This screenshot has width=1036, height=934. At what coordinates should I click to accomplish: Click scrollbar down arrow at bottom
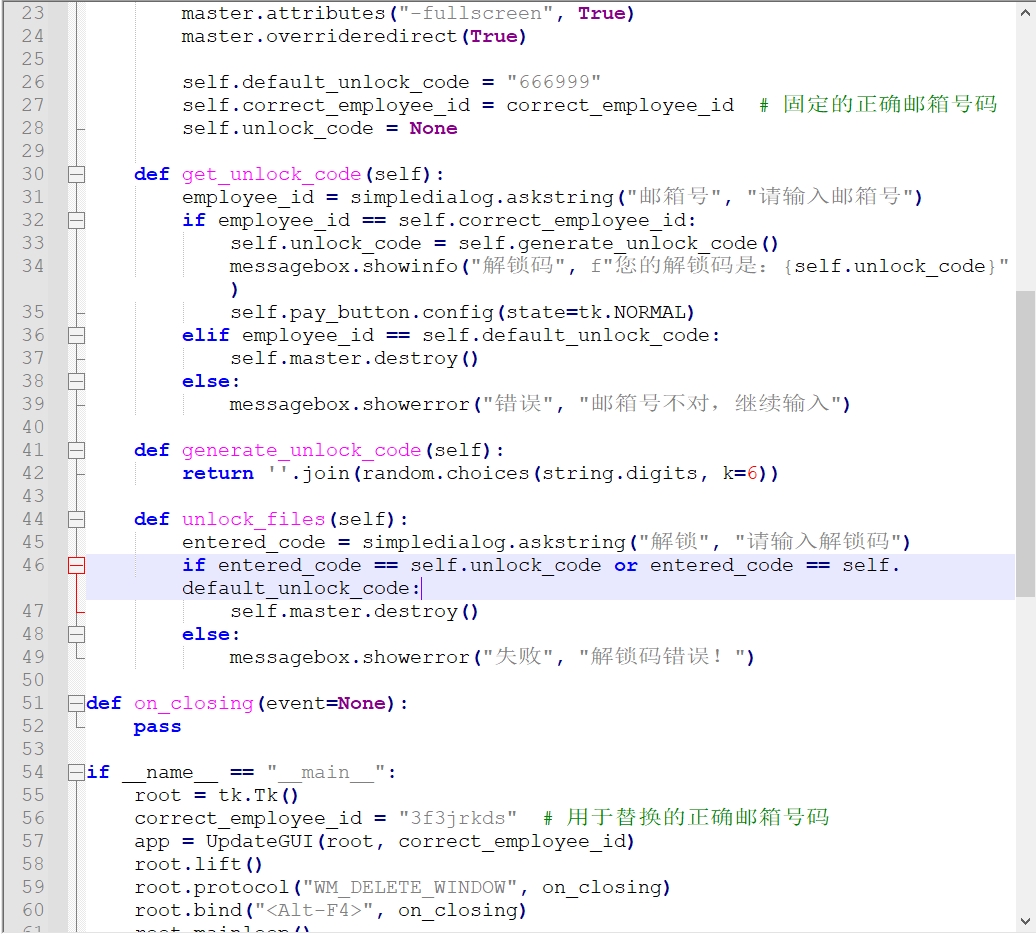coord(1025,921)
